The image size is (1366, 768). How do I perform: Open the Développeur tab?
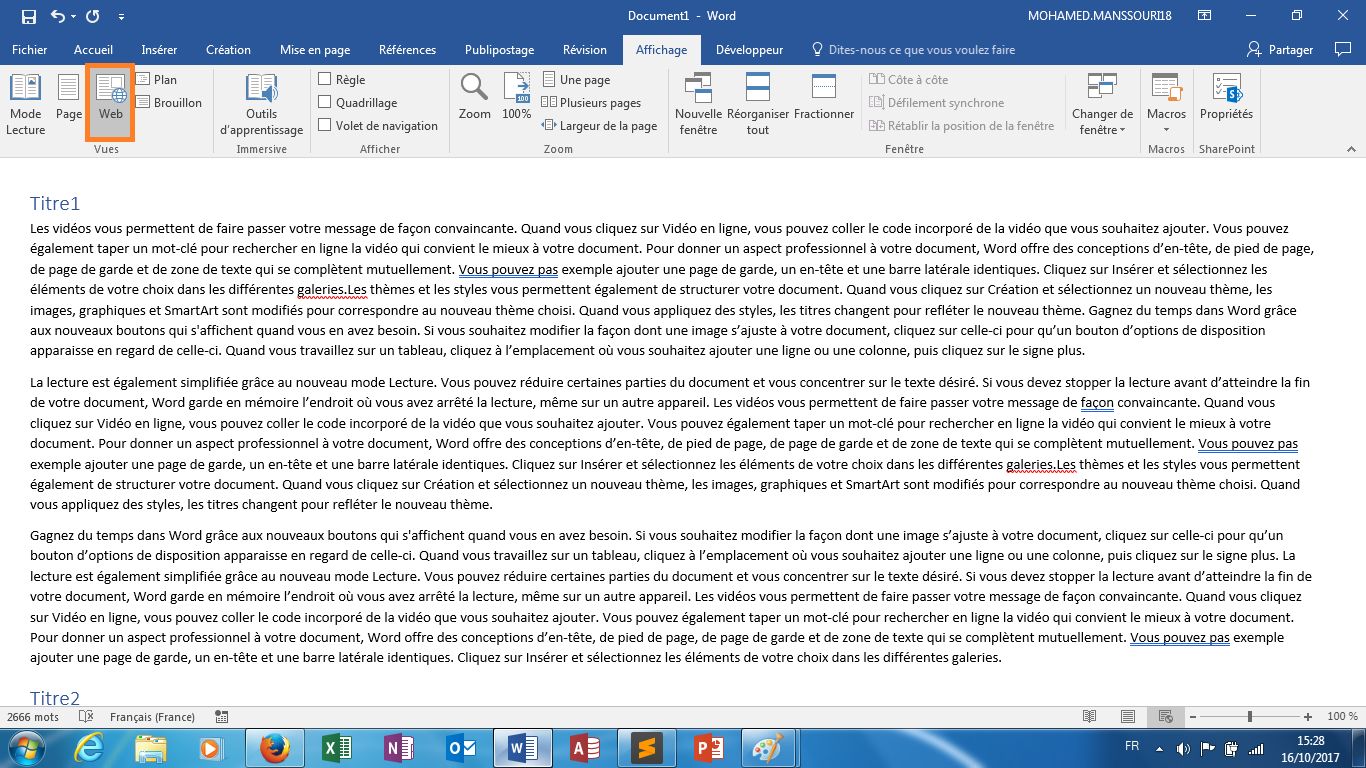click(x=750, y=50)
